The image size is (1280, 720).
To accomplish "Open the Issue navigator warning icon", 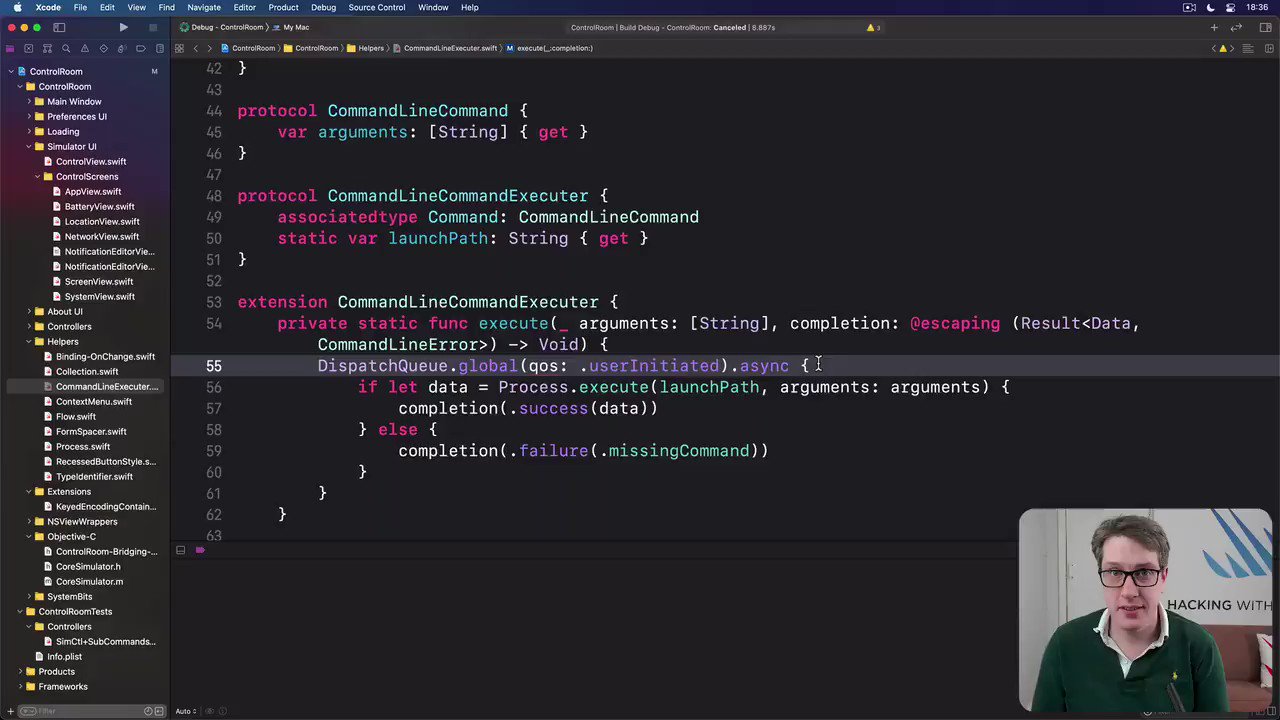I will point(85,48).
